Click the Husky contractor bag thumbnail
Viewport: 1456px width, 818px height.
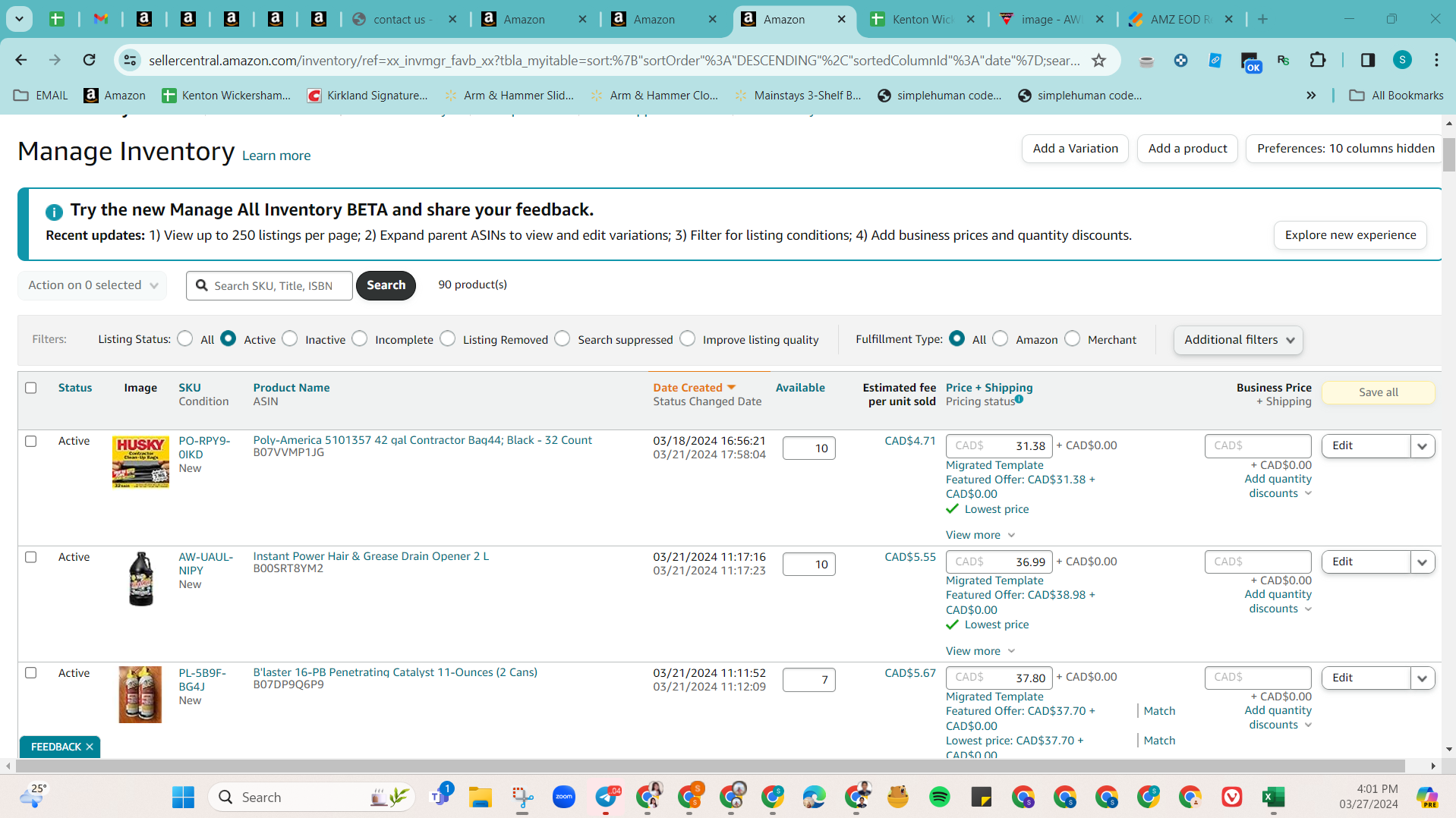140,461
